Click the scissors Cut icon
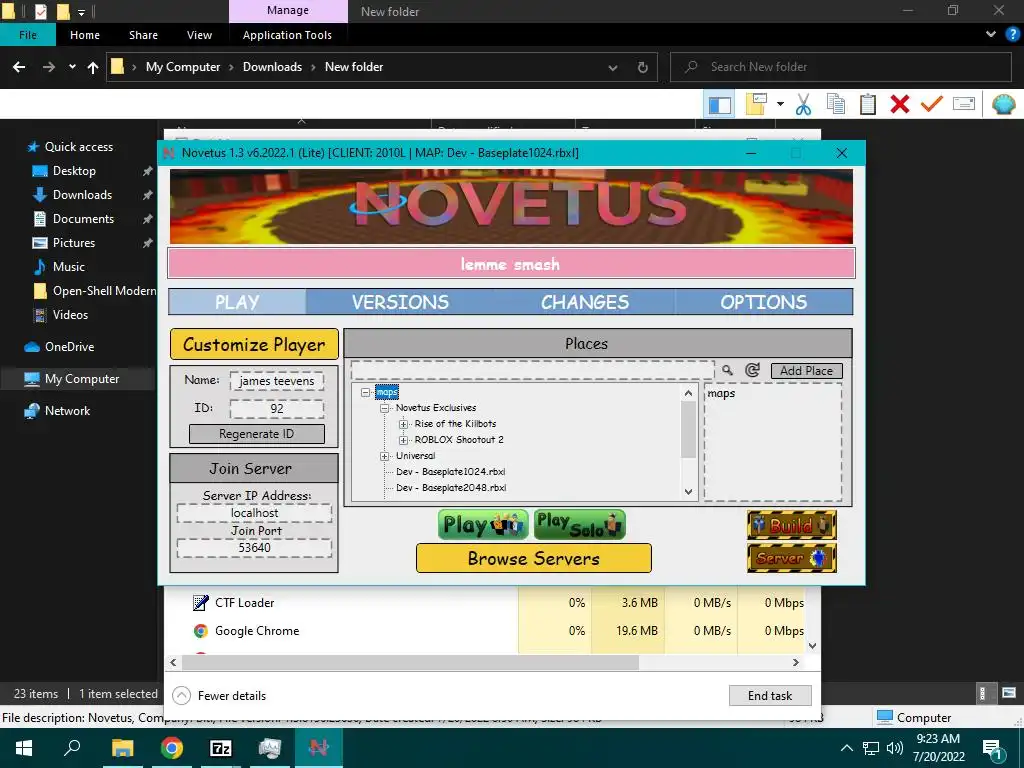Viewport: 1024px width, 768px height. (803, 104)
